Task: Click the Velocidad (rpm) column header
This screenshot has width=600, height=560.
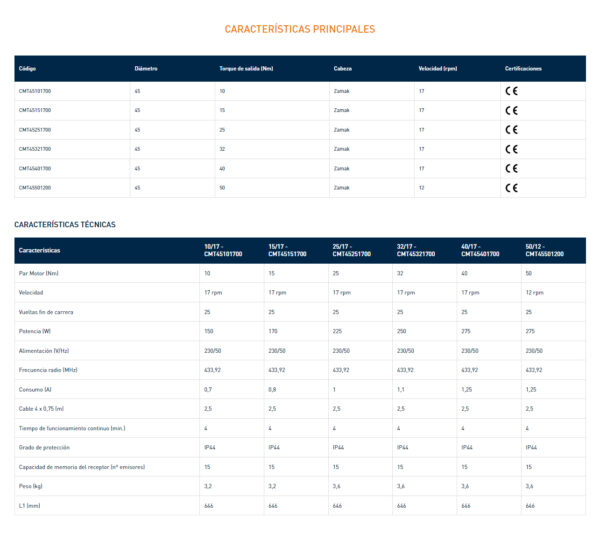Action: point(438,69)
